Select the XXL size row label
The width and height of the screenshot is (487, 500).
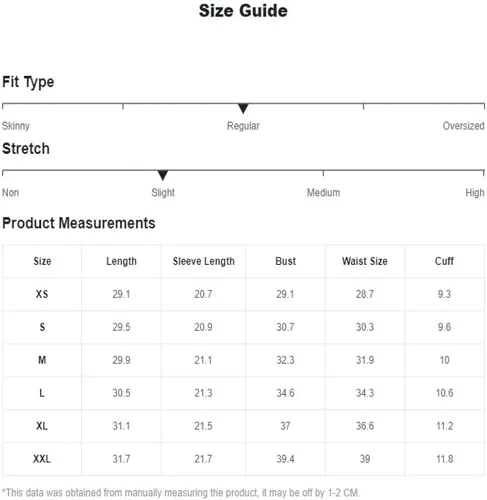coord(42,459)
